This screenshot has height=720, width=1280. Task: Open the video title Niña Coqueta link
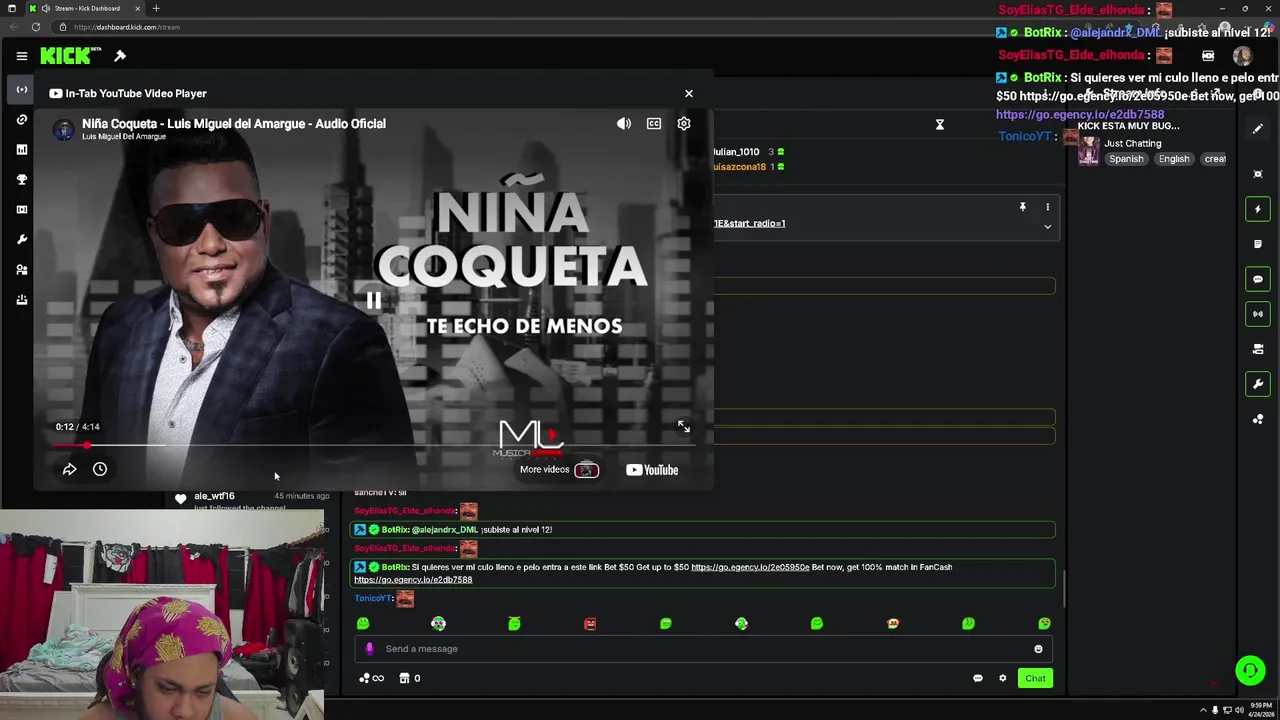(234, 124)
